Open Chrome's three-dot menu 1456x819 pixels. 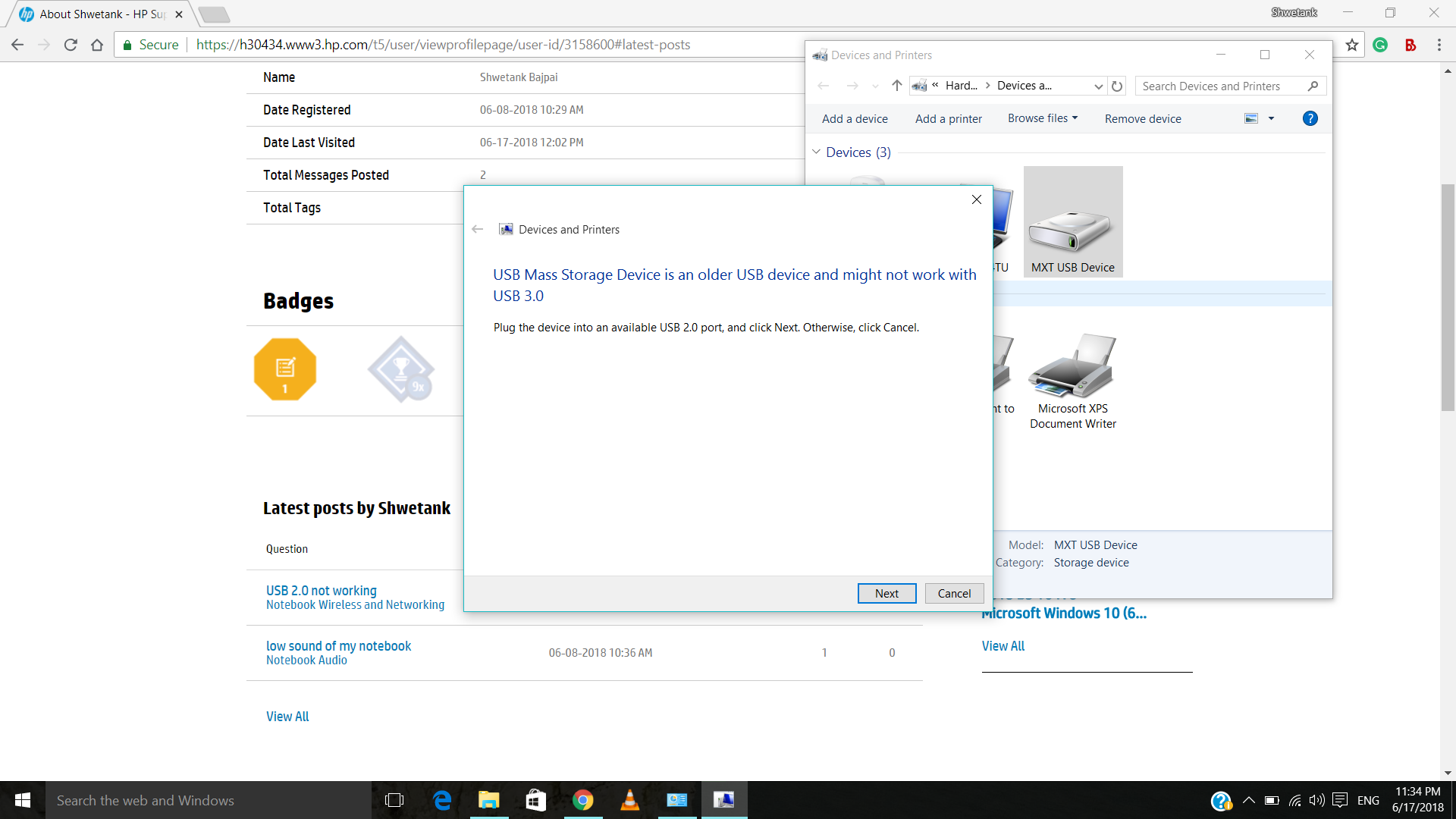tap(1439, 45)
